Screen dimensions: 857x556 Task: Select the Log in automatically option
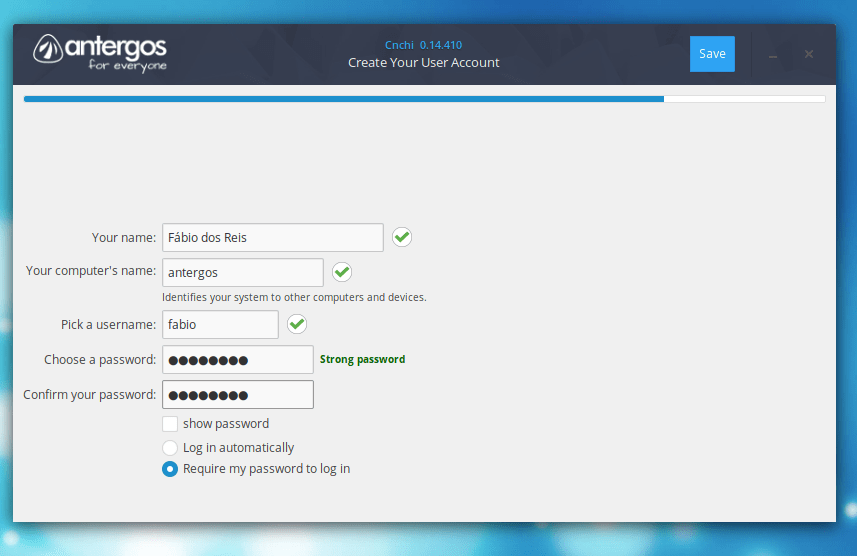coord(170,448)
